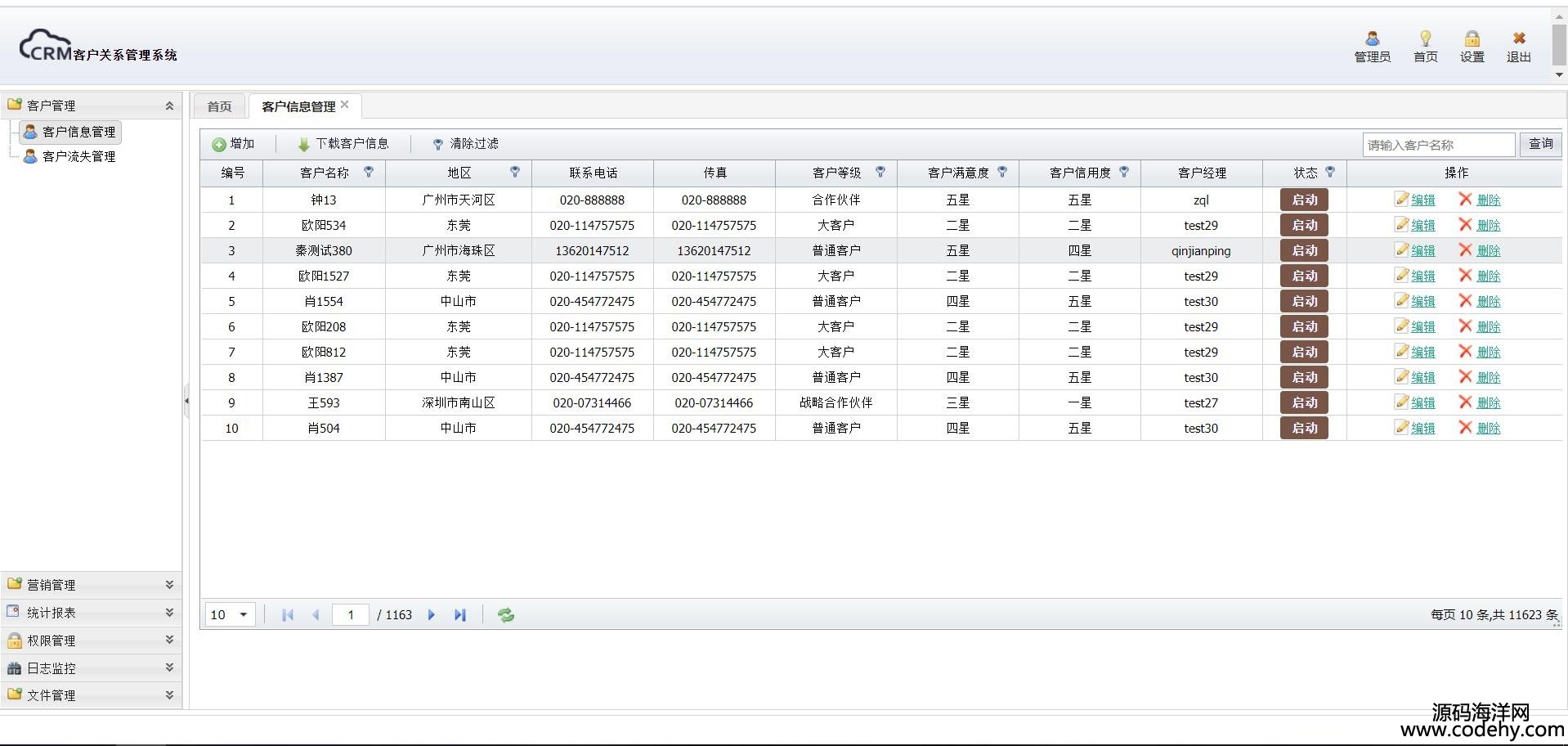1568x746 pixels.
Task: Open the 管理员 user icon
Action: point(1372,38)
